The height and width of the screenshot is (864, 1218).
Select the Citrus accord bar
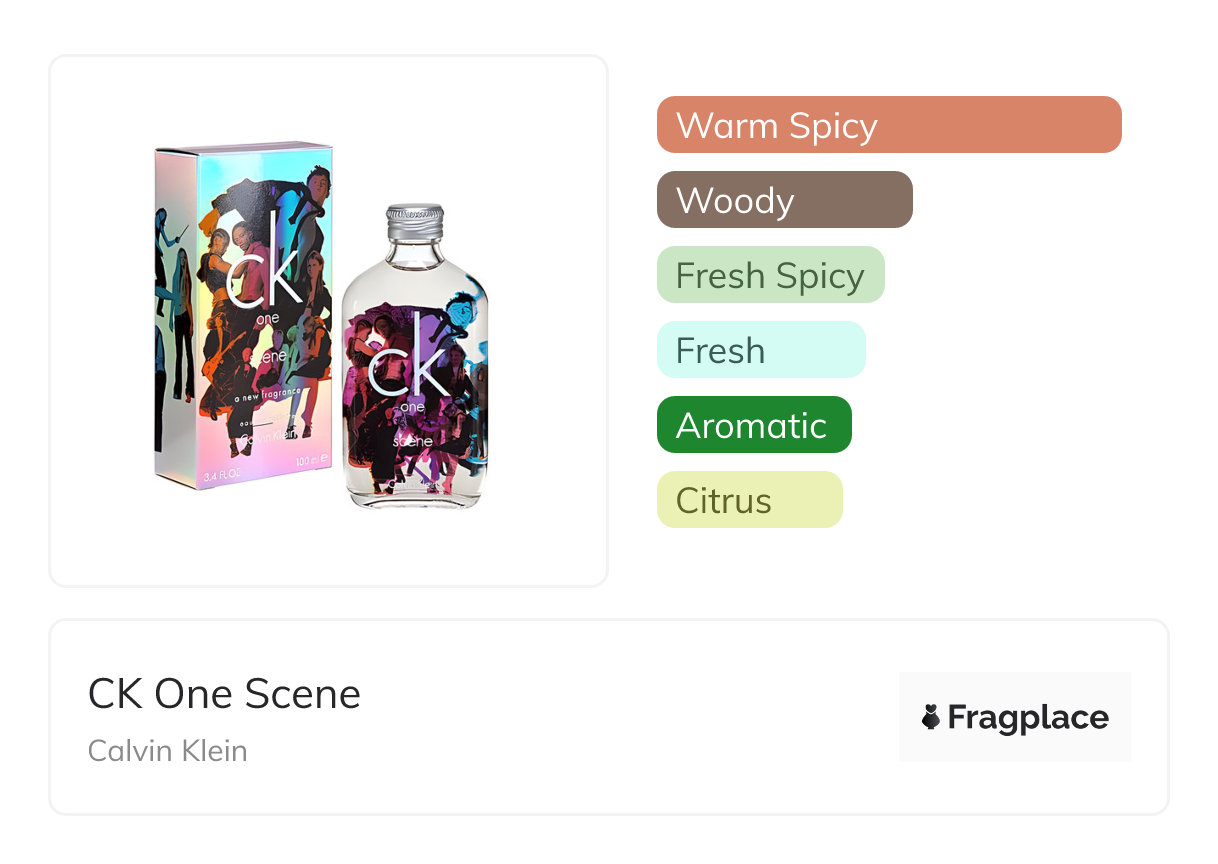pyautogui.click(x=750, y=500)
